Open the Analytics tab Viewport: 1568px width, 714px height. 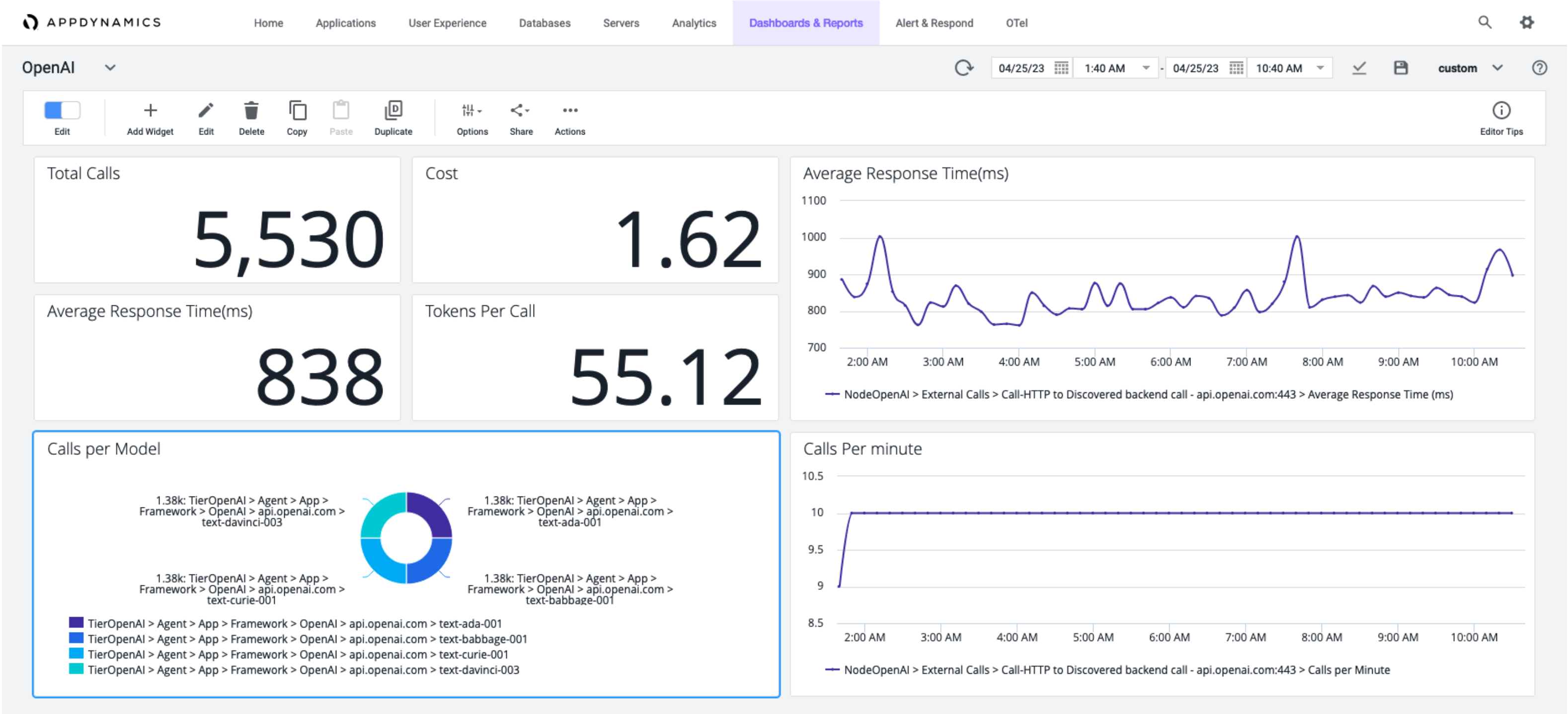click(x=694, y=23)
